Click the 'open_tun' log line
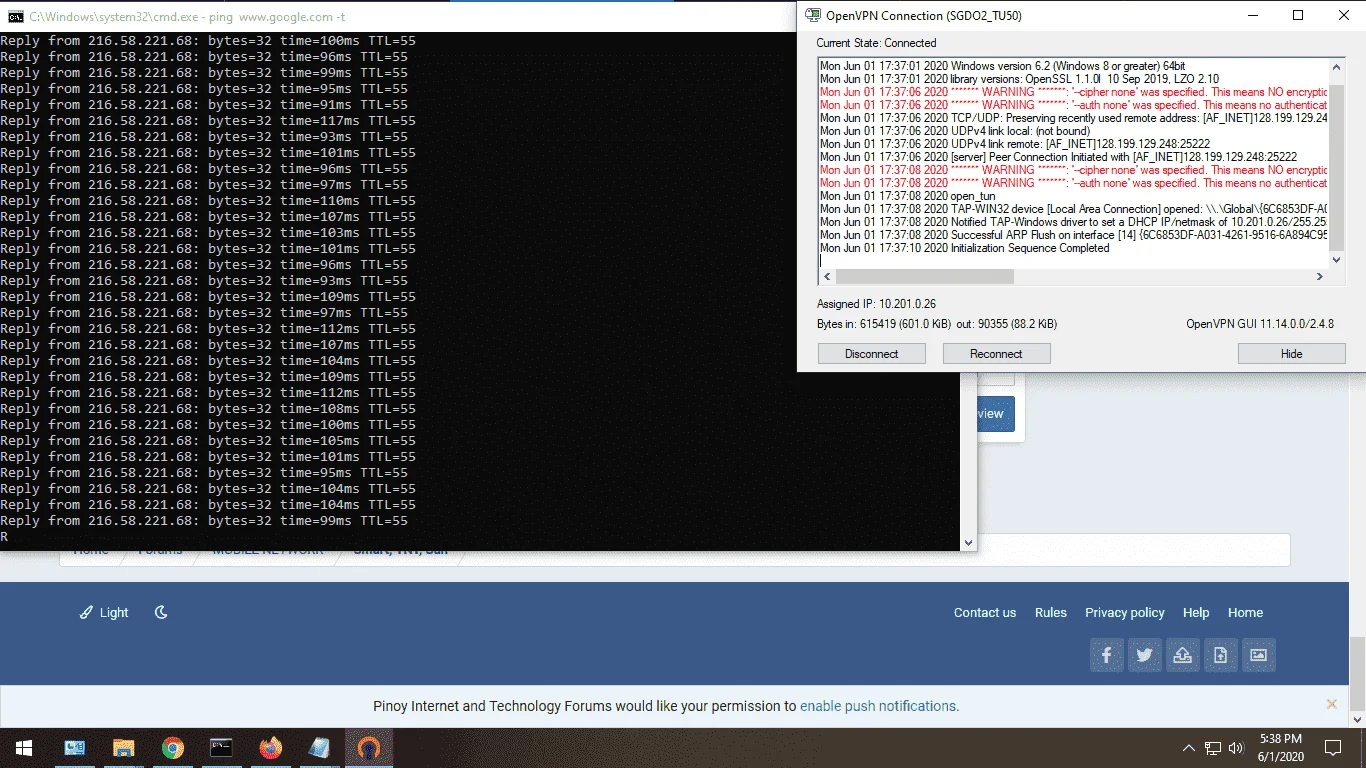1366x768 pixels. (x=907, y=196)
